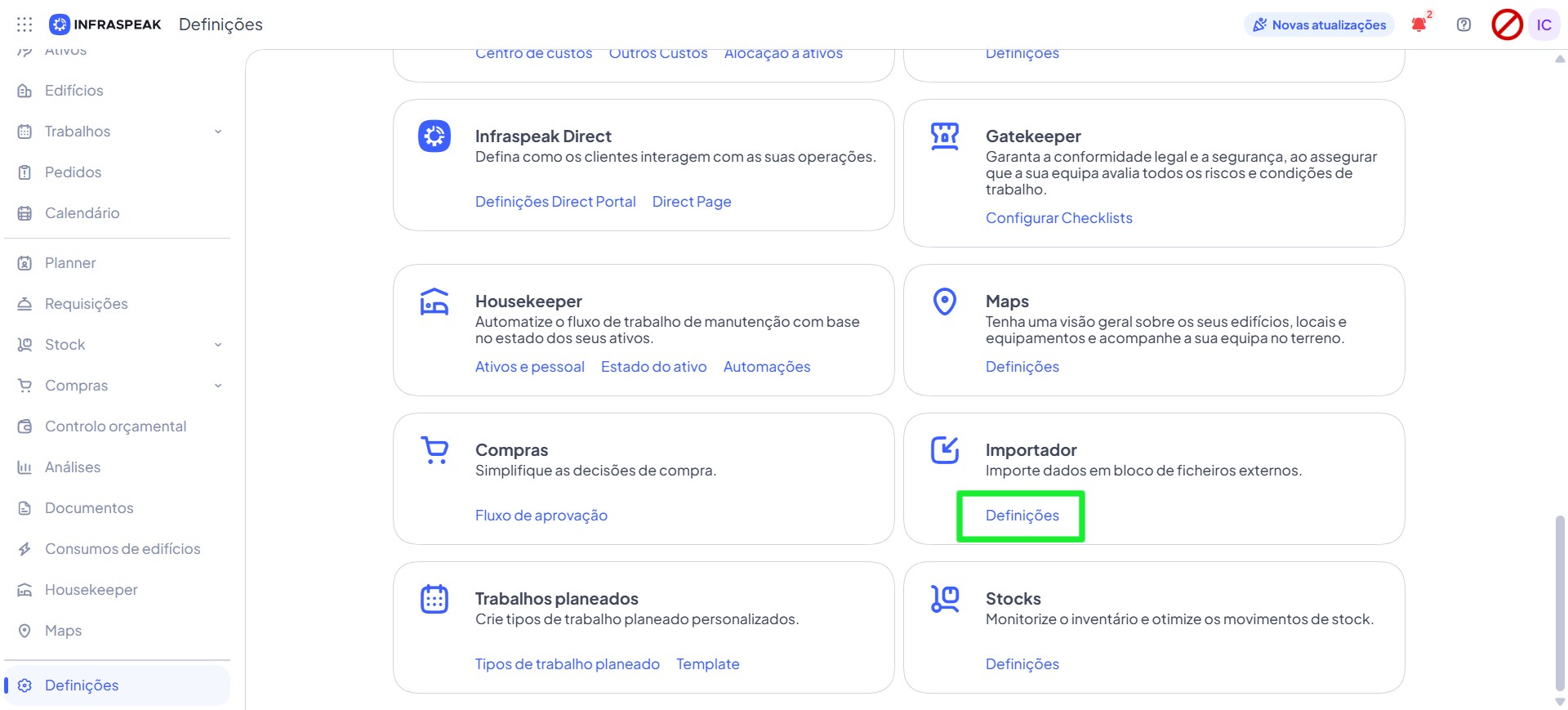Viewport: 1568px width, 710px height.
Task: Open the Tipos de trabalho planeado link
Action: click(x=568, y=664)
